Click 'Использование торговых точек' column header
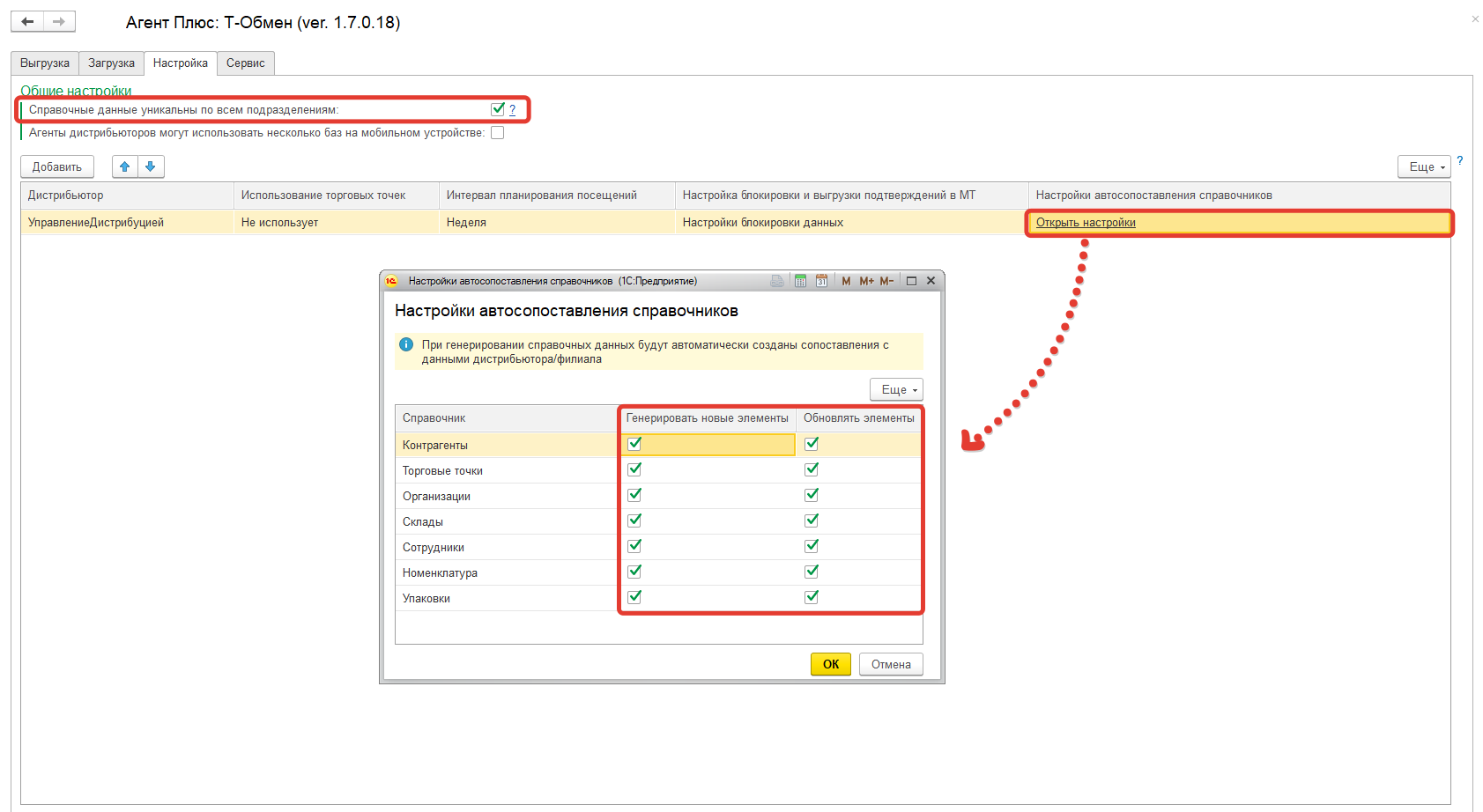This screenshot has width=1483, height=812. [337, 196]
